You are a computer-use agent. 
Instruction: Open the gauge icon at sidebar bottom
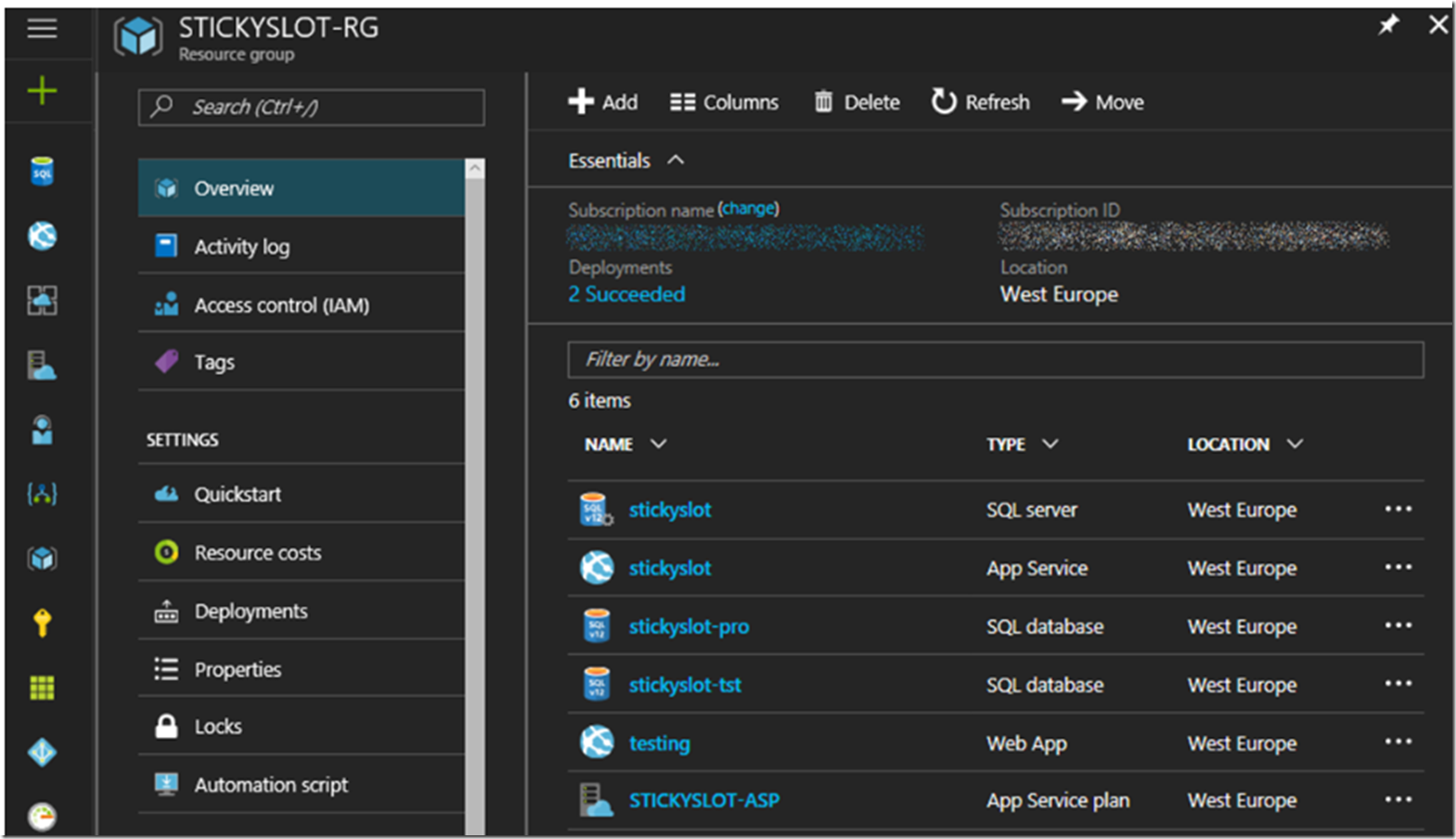(42, 817)
